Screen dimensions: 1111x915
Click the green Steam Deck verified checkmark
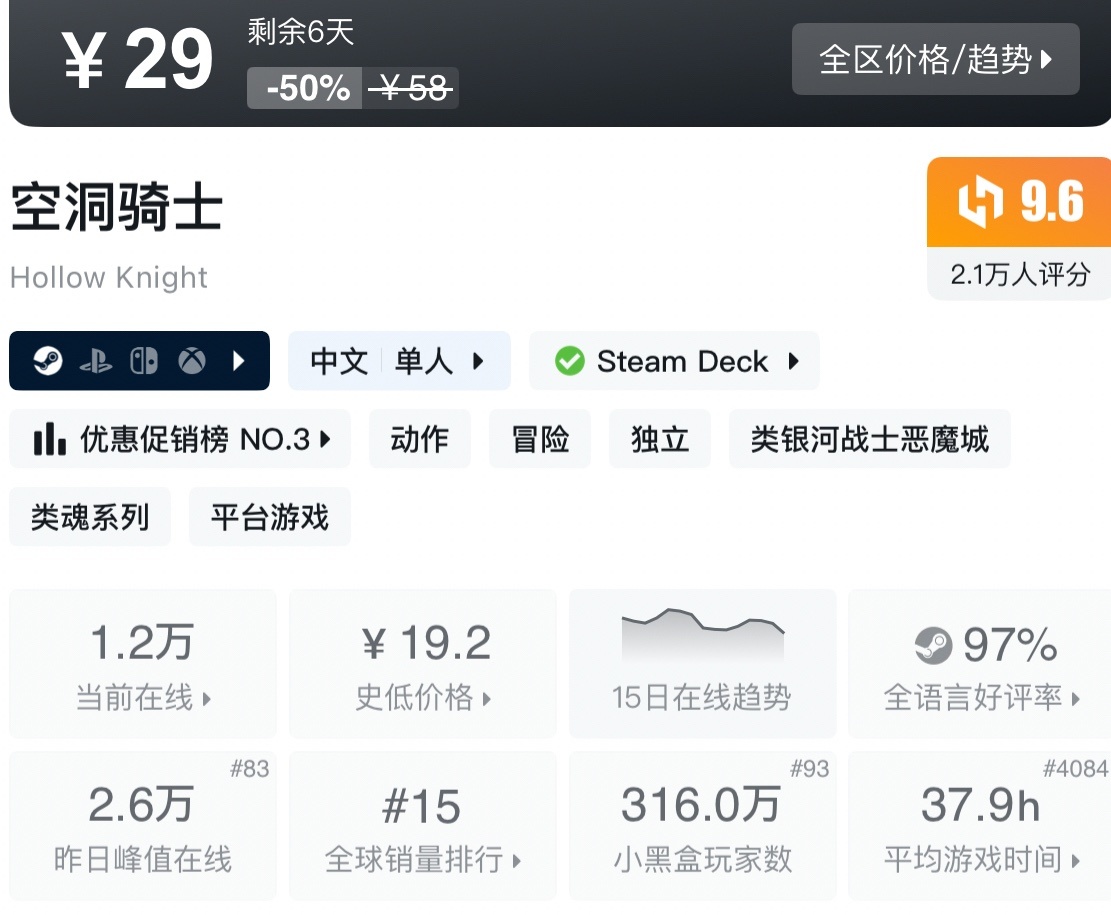[x=570, y=361]
